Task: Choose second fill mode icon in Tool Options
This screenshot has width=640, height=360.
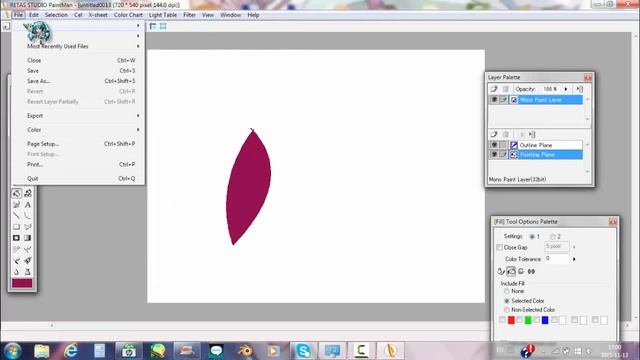Action: (511, 271)
